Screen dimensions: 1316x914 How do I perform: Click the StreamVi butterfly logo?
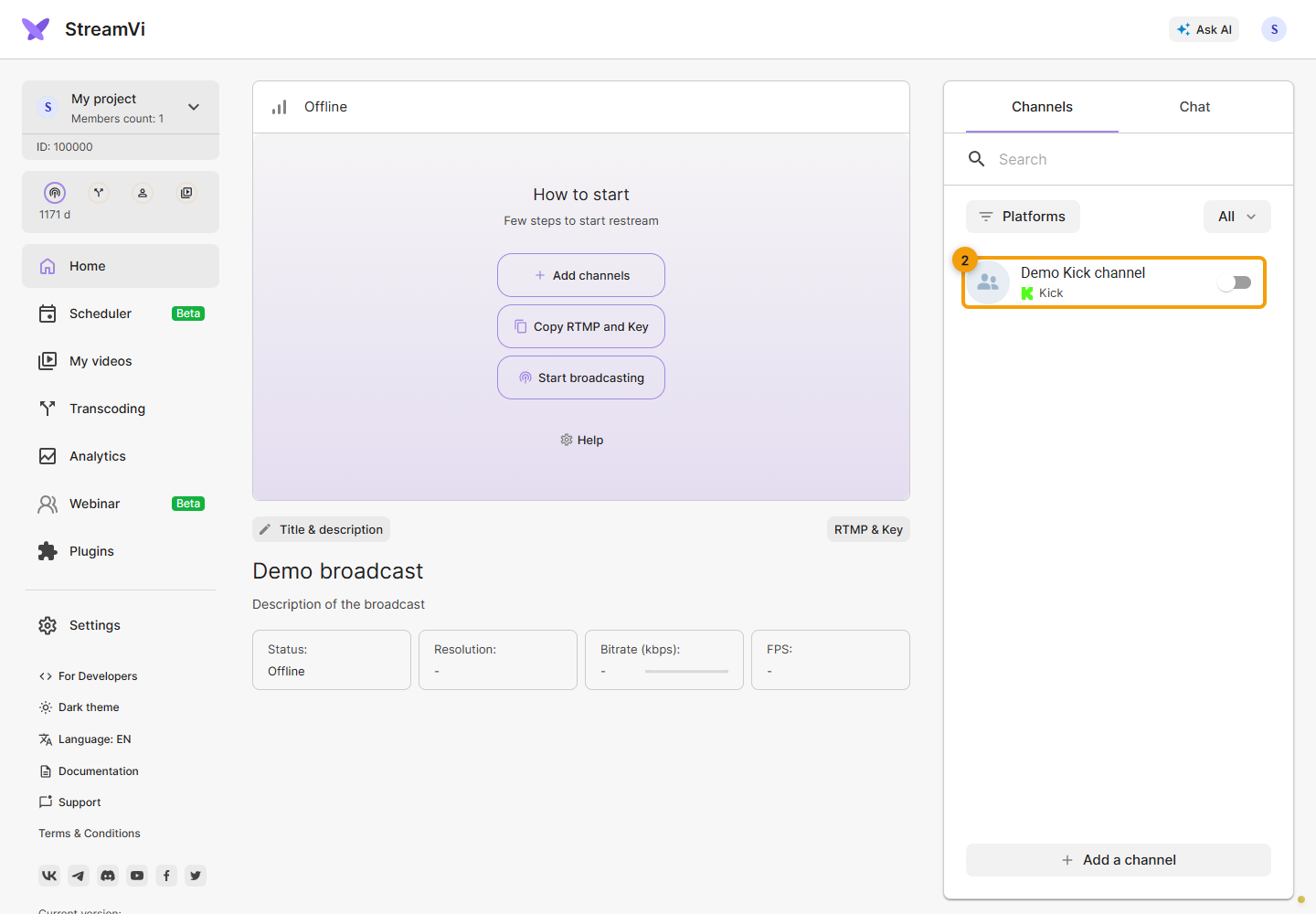pos(36,29)
